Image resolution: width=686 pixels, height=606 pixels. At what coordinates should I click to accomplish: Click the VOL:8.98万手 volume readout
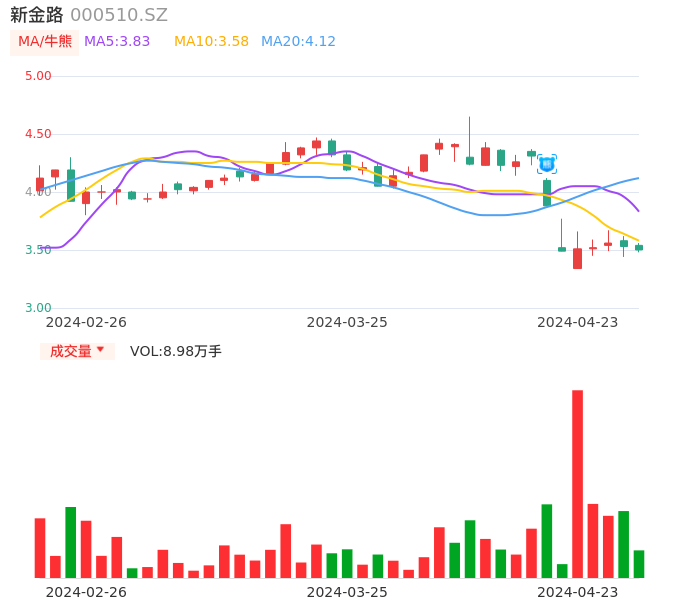point(176,351)
